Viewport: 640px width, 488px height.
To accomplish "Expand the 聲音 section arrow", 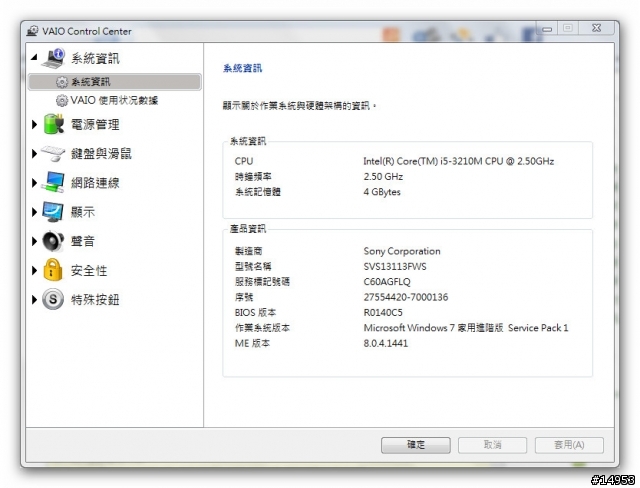I will [34, 241].
